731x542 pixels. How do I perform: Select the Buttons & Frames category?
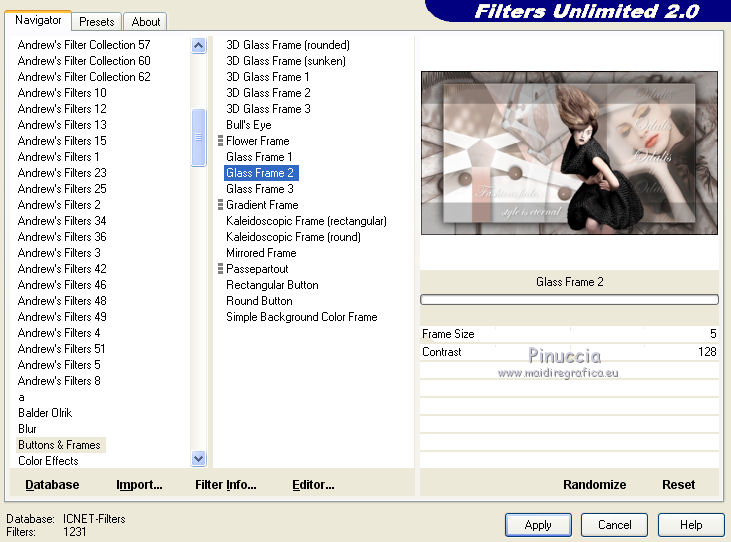pos(61,445)
